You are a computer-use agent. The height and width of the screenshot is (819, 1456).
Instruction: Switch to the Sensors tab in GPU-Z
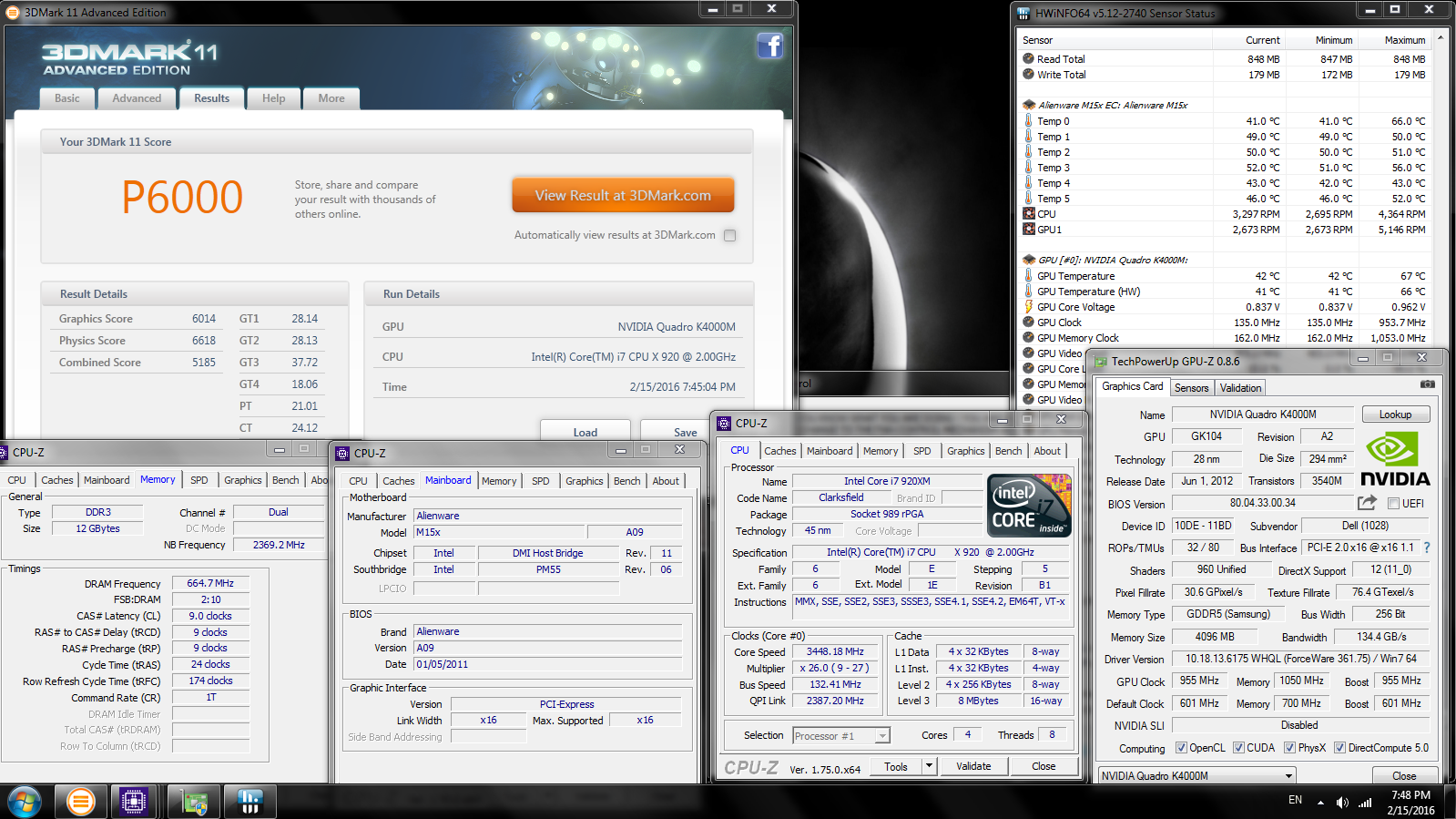[x=1191, y=388]
